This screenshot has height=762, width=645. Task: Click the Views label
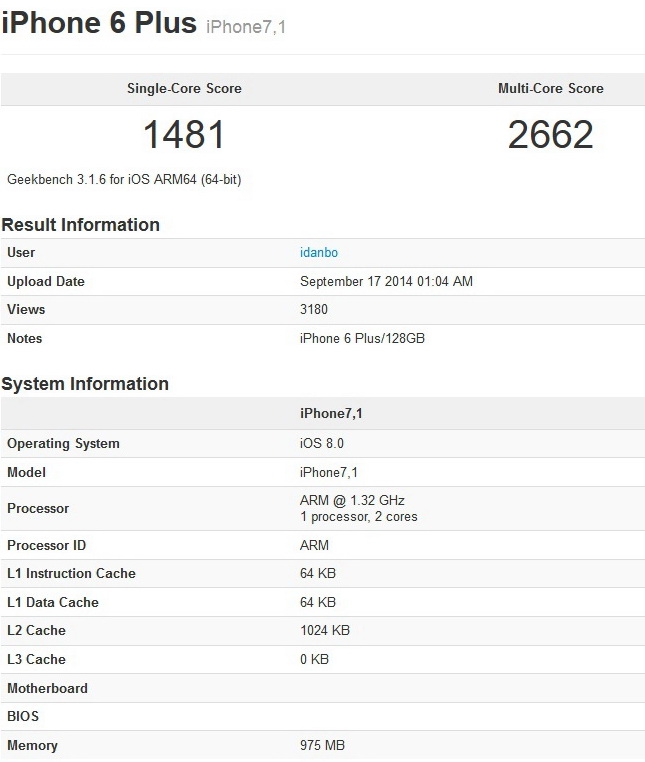click(26, 310)
